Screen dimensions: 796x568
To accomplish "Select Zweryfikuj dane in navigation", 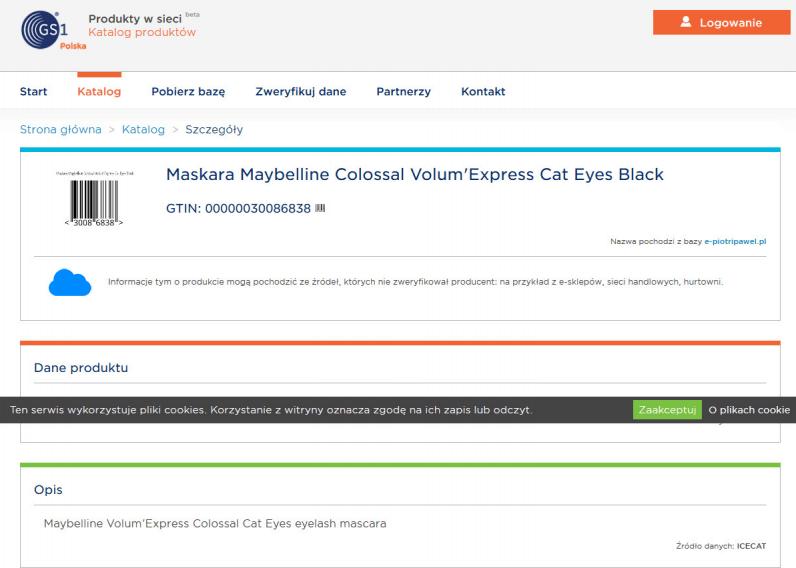I will [x=301, y=92].
